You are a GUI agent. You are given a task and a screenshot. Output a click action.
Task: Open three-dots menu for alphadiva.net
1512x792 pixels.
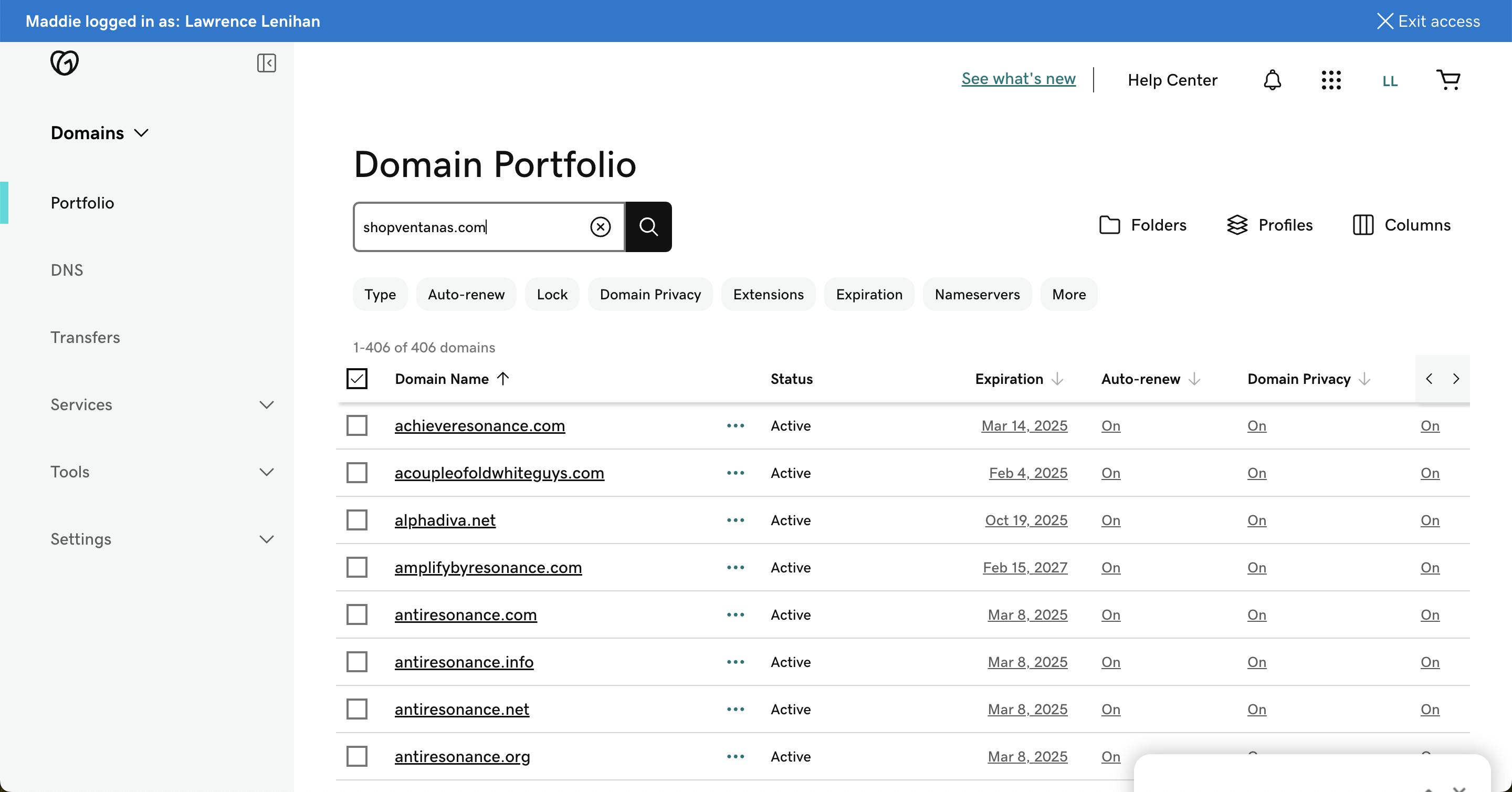pos(736,520)
